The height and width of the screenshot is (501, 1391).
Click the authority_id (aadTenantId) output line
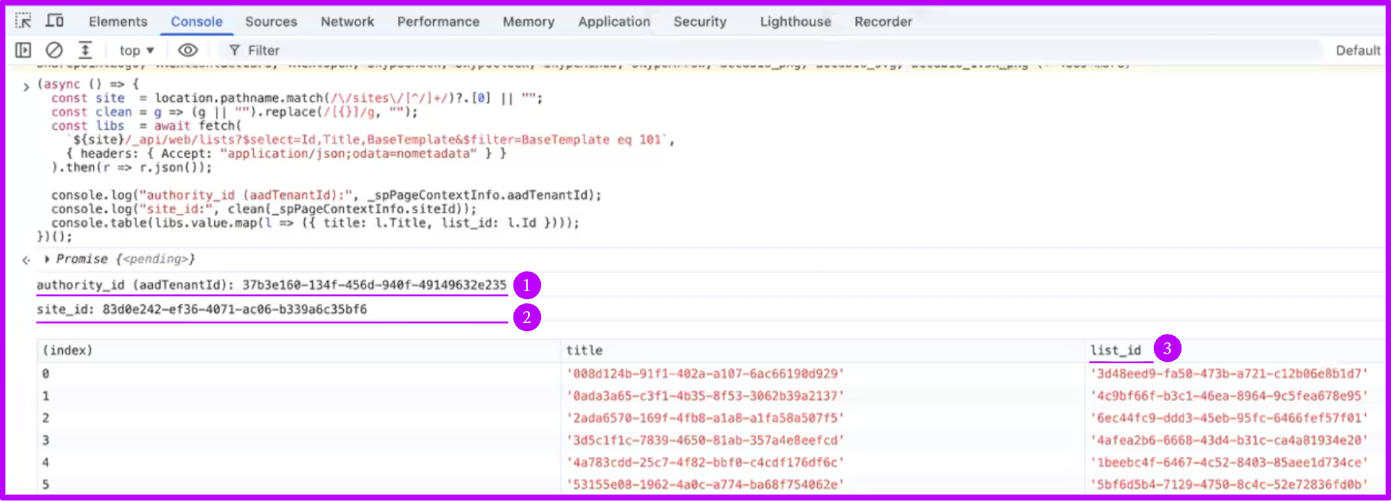pos(271,284)
